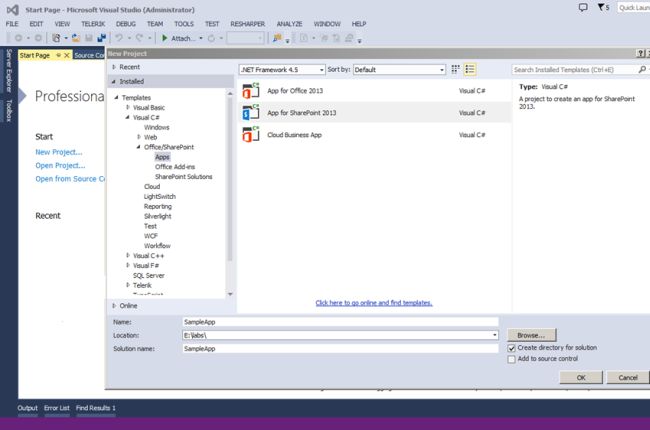Open the TELERIK menu

[93, 24]
